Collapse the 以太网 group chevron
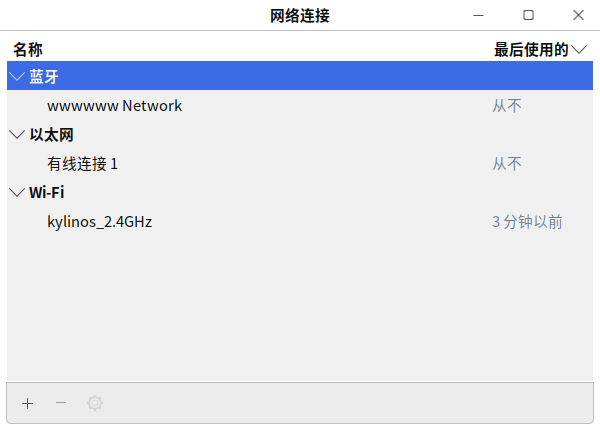 (17, 135)
